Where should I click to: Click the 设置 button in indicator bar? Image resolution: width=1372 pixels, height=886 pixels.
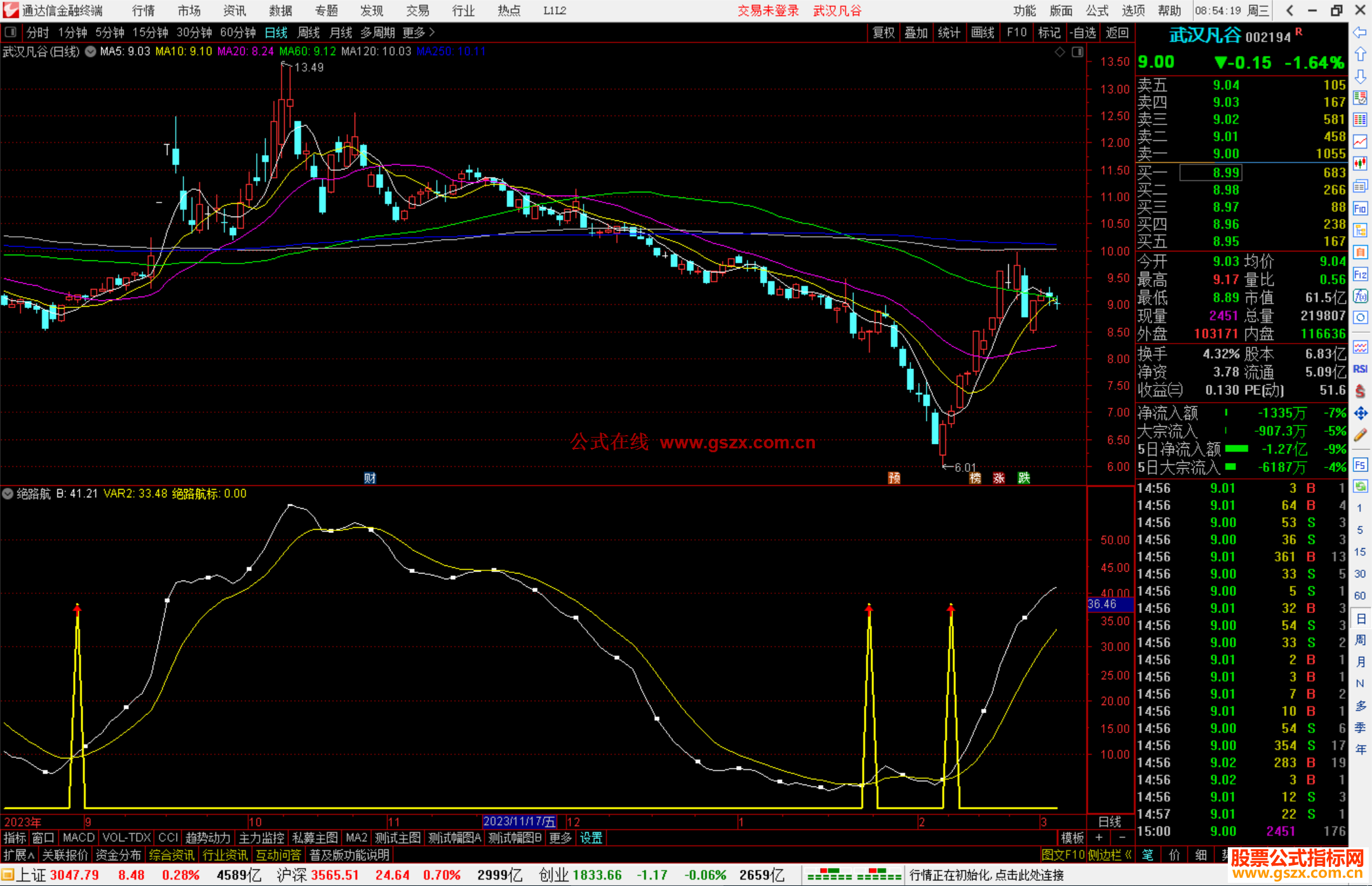point(591,838)
